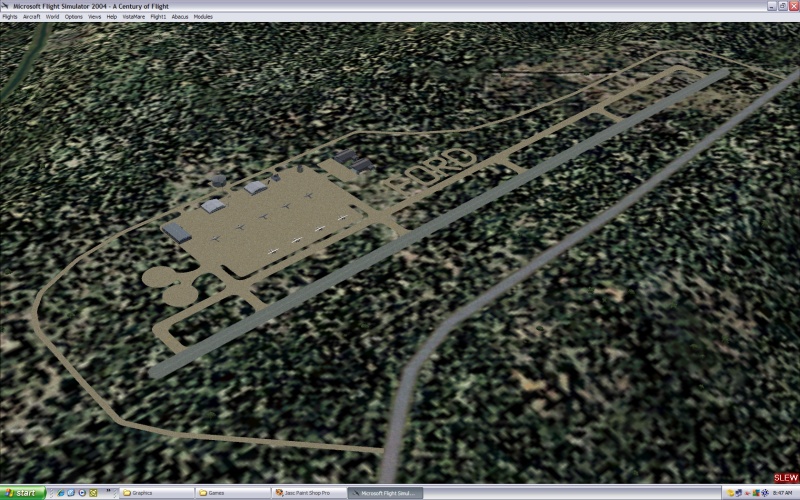Open the Modules menu

coord(203,17)
